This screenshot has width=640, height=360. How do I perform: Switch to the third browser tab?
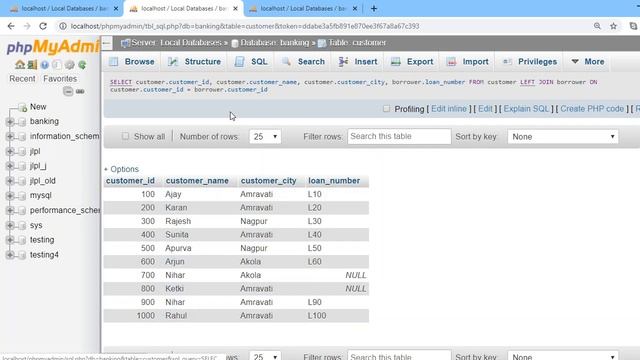[303, 9]
